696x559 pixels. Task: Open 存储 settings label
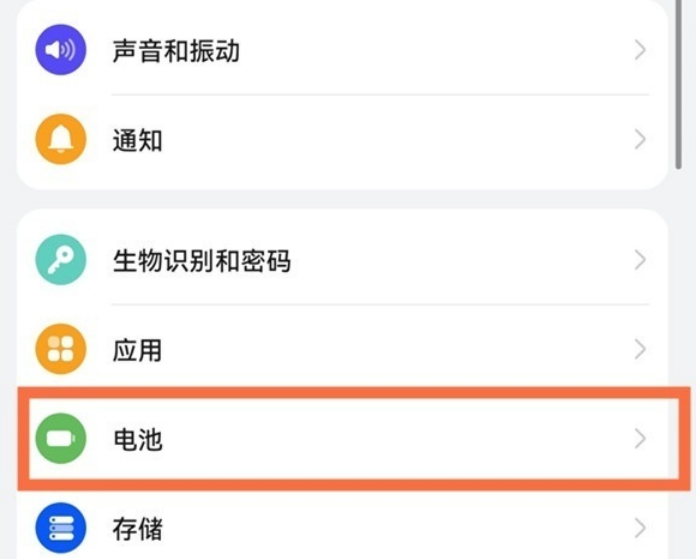(x=138, y=529)
